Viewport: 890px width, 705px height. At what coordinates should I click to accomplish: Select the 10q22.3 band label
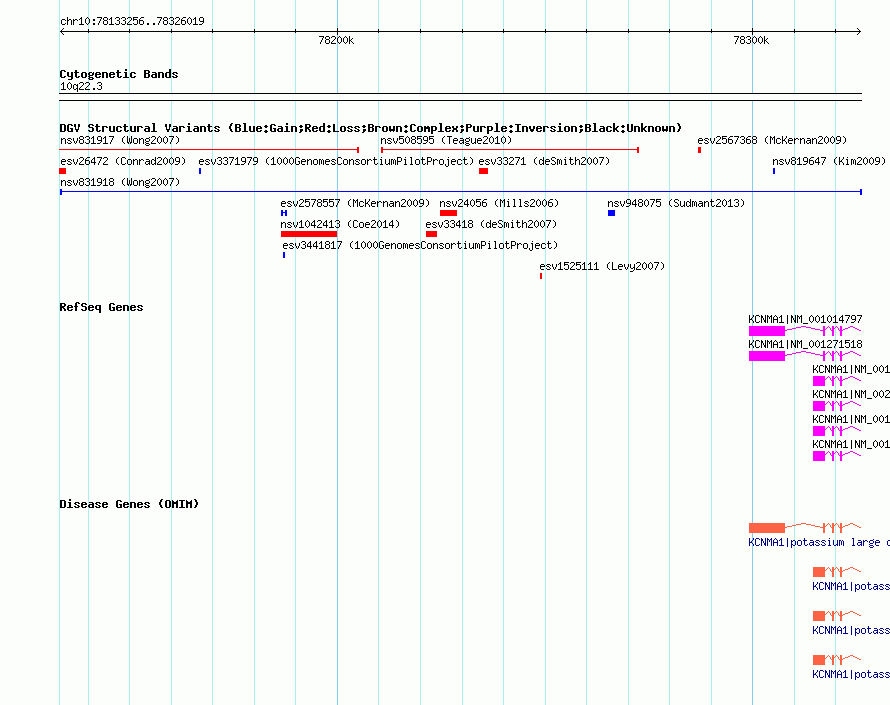tap(81, 86)
